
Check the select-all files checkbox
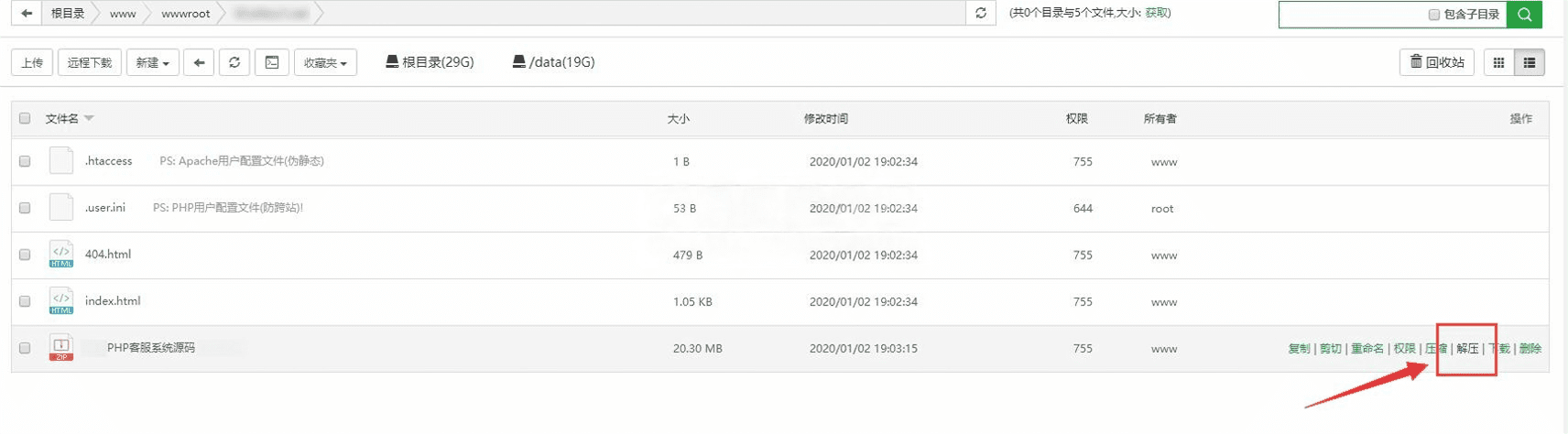(25, 118)
